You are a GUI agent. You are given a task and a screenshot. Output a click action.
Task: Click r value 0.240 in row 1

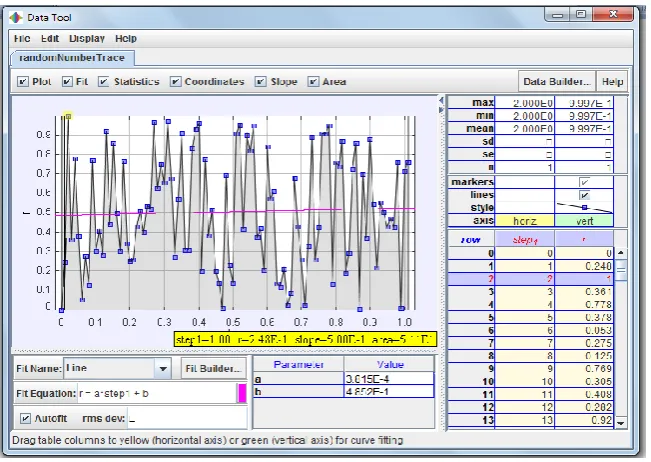[x=584, y=266]
